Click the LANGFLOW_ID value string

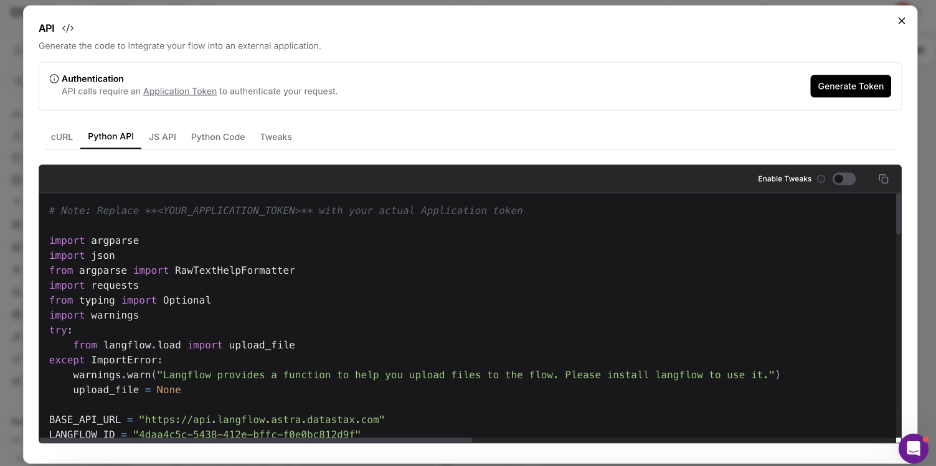[x=247, y=434]
